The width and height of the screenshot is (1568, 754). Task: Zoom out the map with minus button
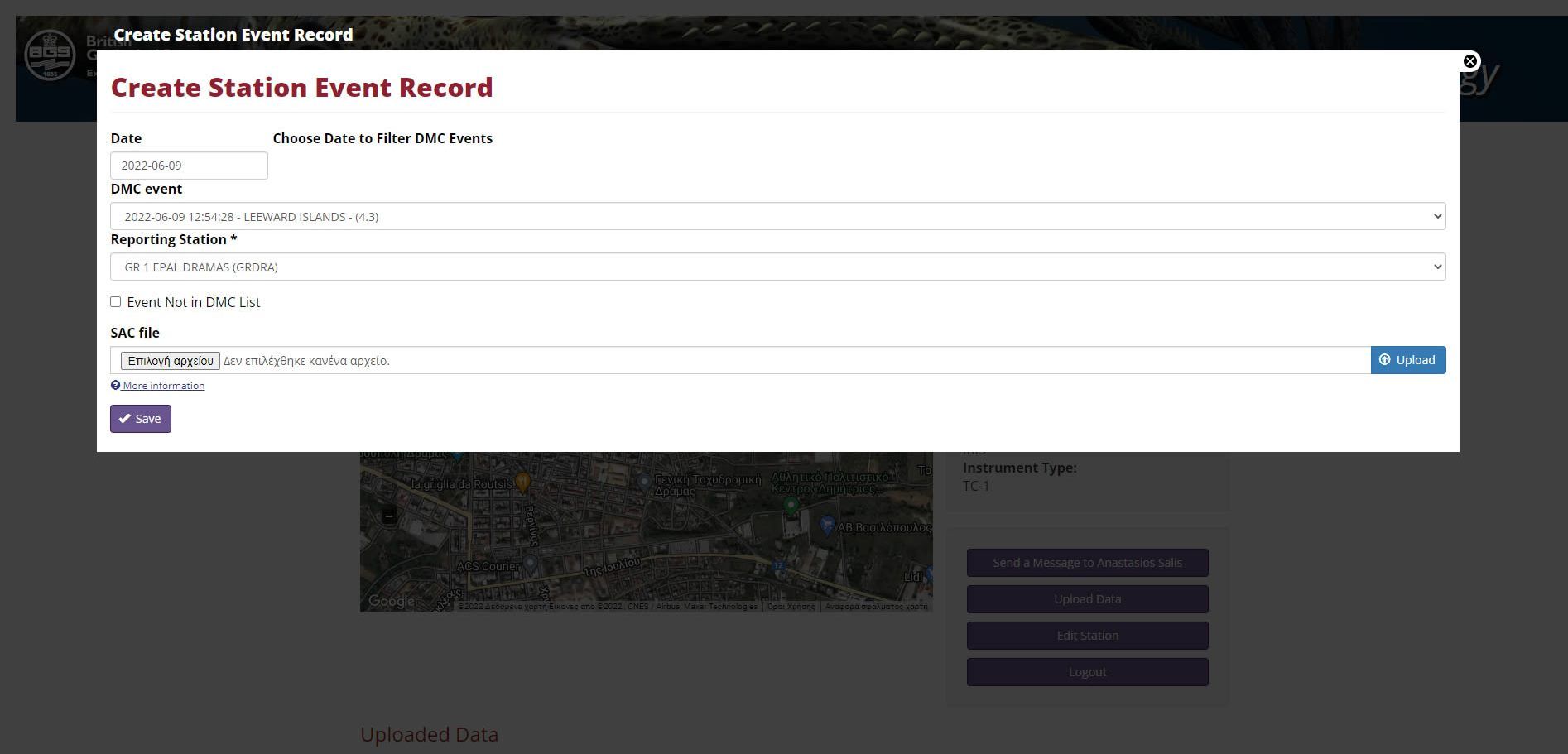pyautogui.click(x=388, y=516)
